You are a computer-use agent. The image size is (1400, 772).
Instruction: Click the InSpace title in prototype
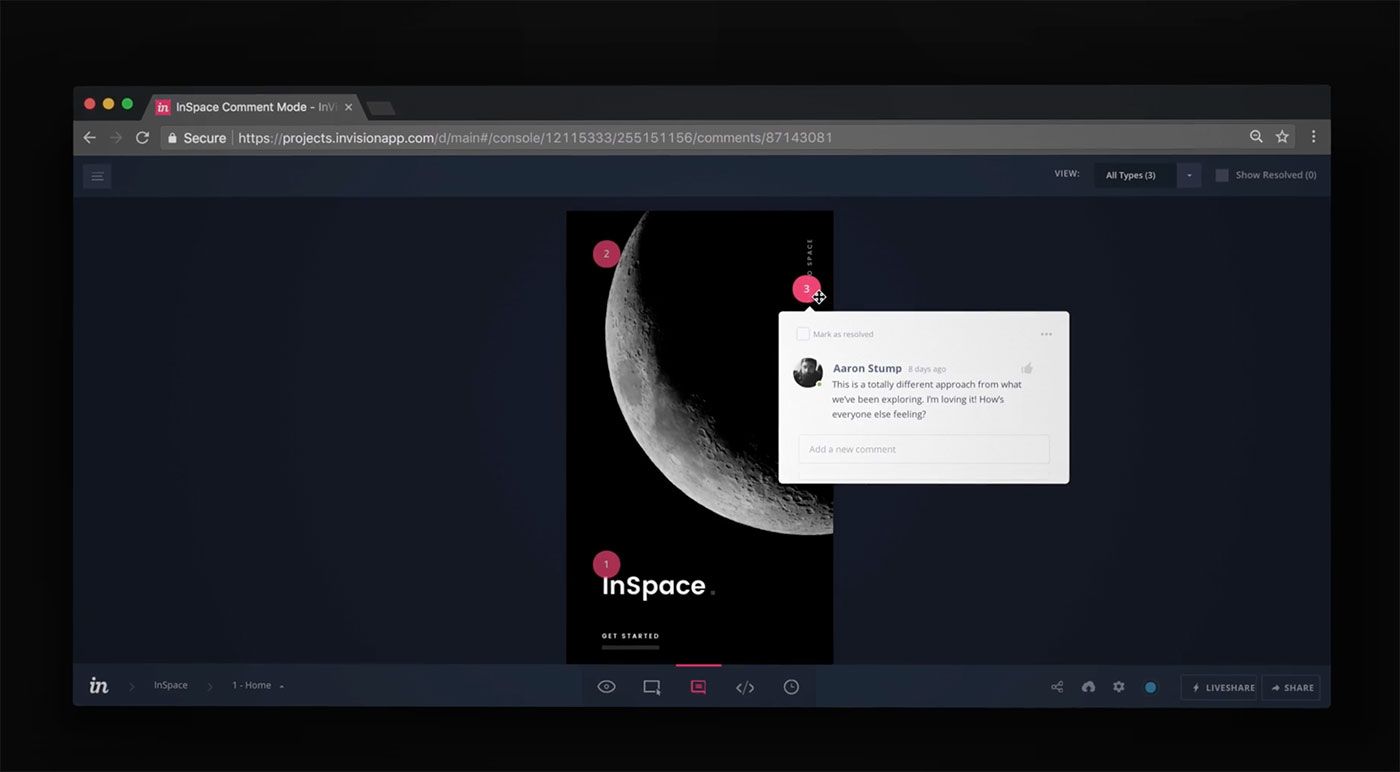pos(653,586)
